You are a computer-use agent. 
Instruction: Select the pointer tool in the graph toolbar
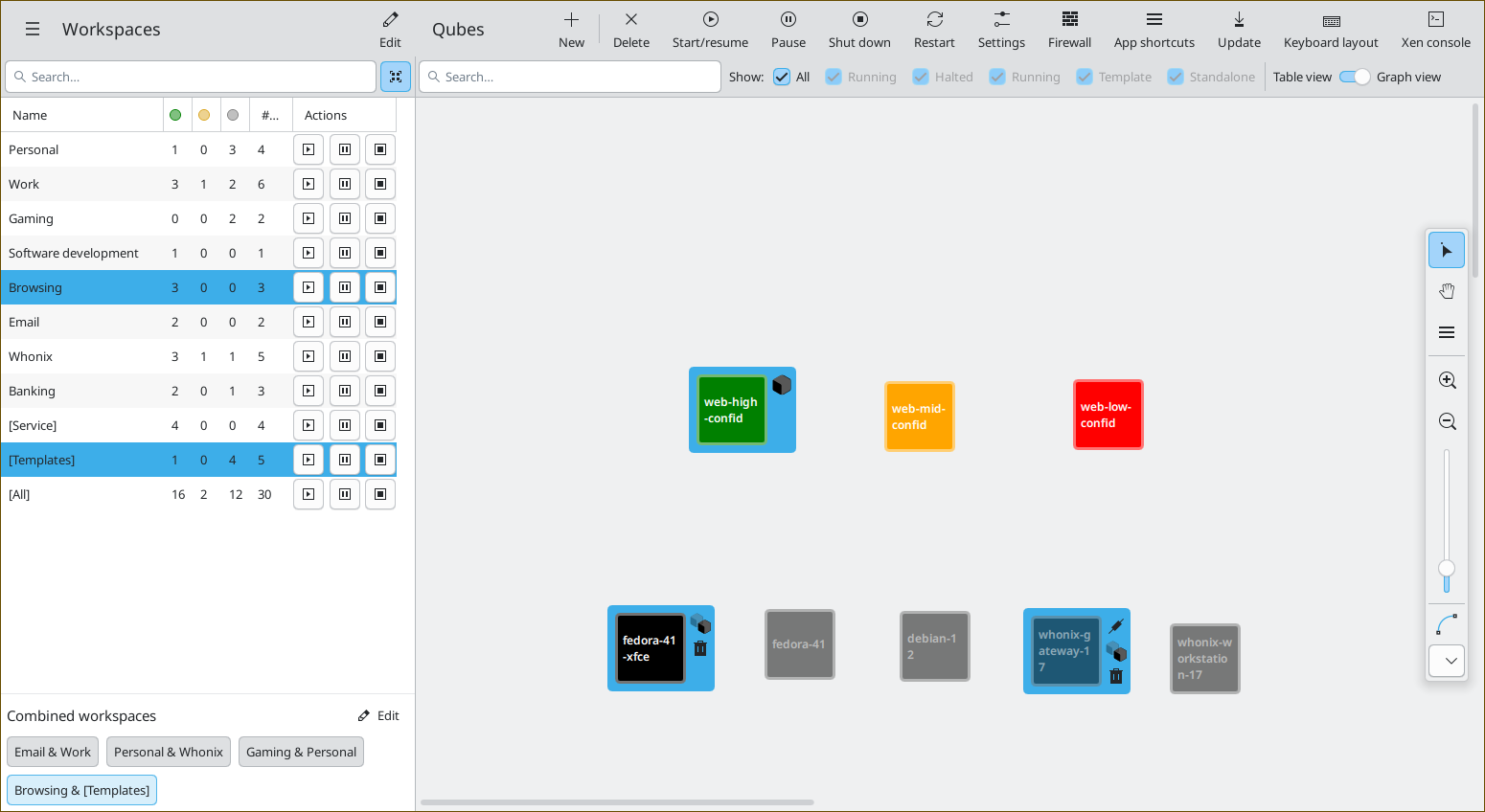pos(1447,249)
